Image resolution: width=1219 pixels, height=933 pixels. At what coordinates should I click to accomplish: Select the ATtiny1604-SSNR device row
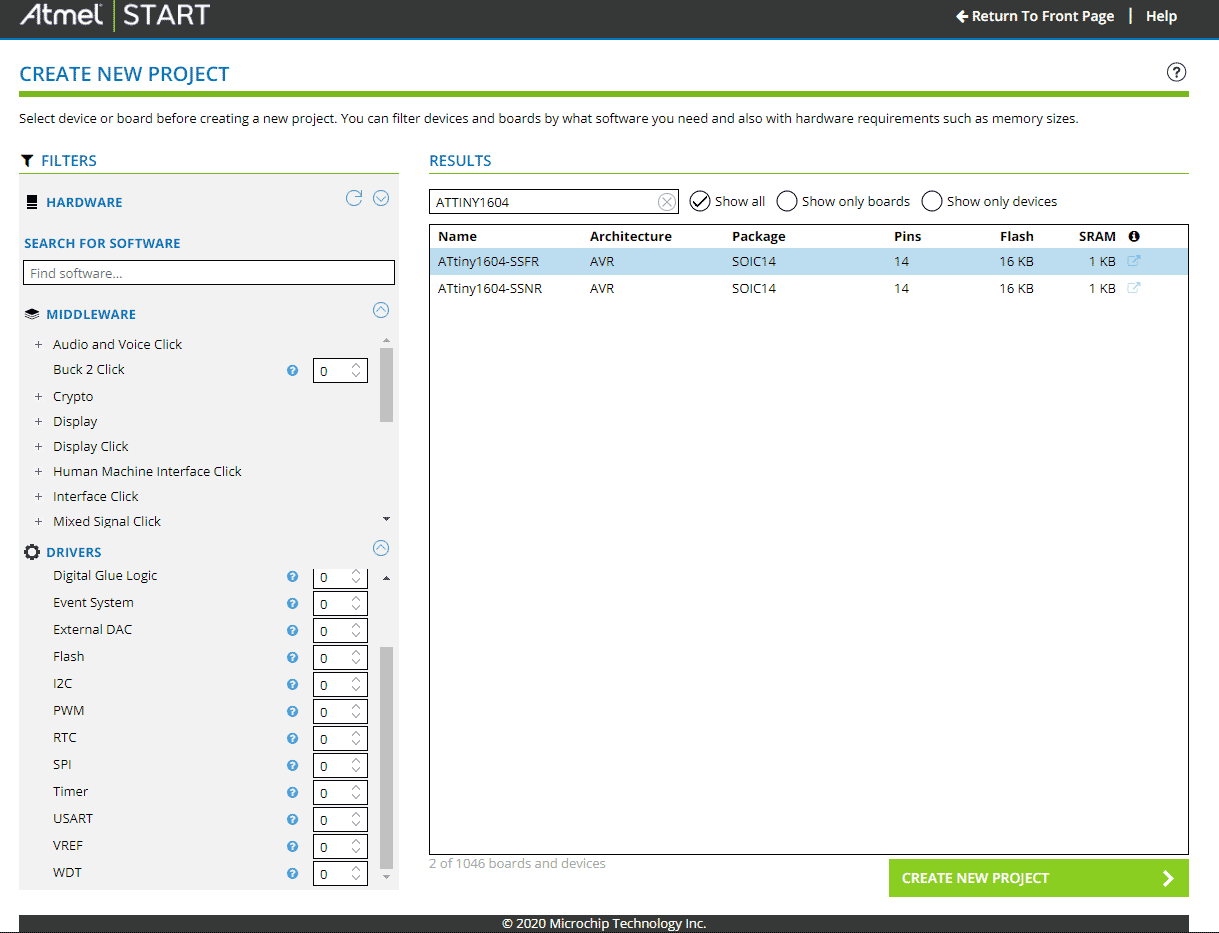coord(809,288)
